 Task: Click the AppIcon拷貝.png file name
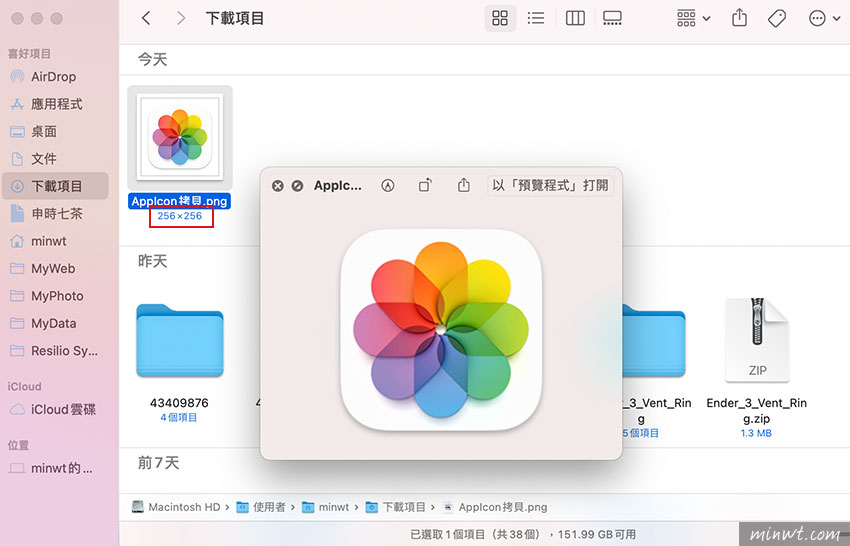tap(179, 201)
